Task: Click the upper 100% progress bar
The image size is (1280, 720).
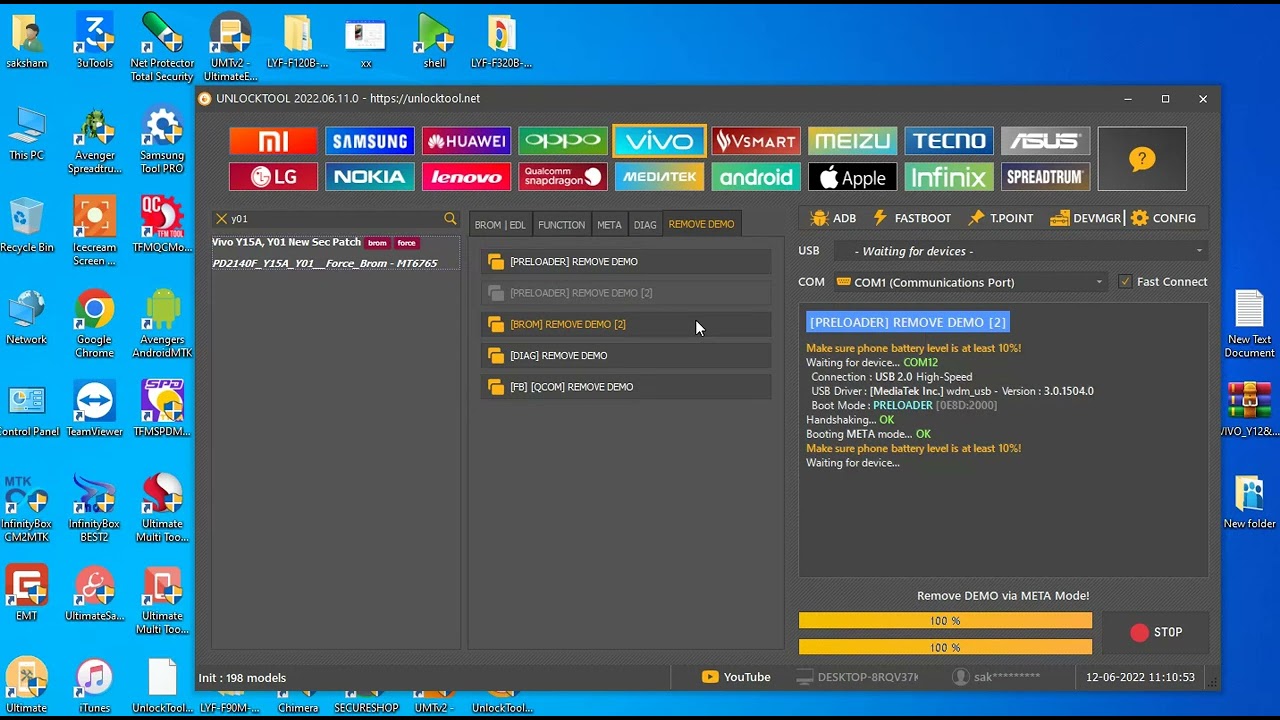Action: [945, 621]
